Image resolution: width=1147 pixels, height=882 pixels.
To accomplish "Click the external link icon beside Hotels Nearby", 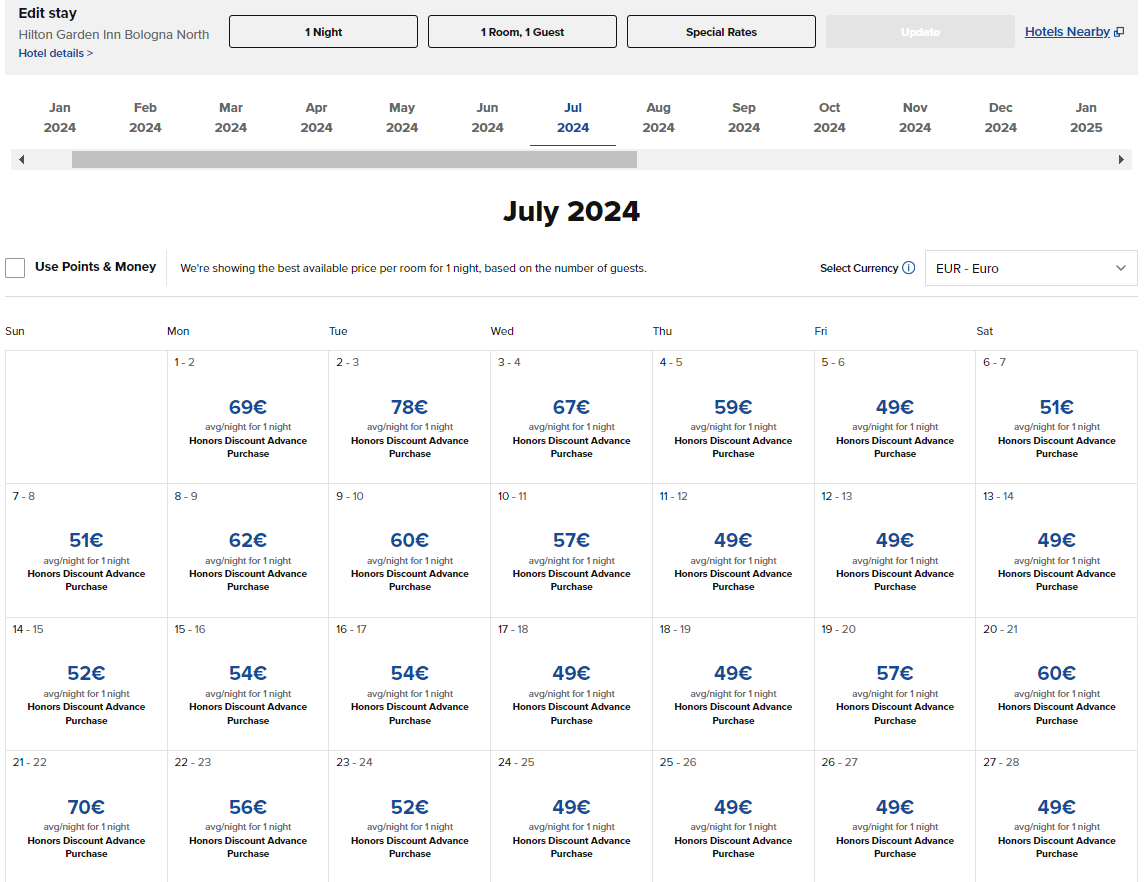I will point(1119,32).
